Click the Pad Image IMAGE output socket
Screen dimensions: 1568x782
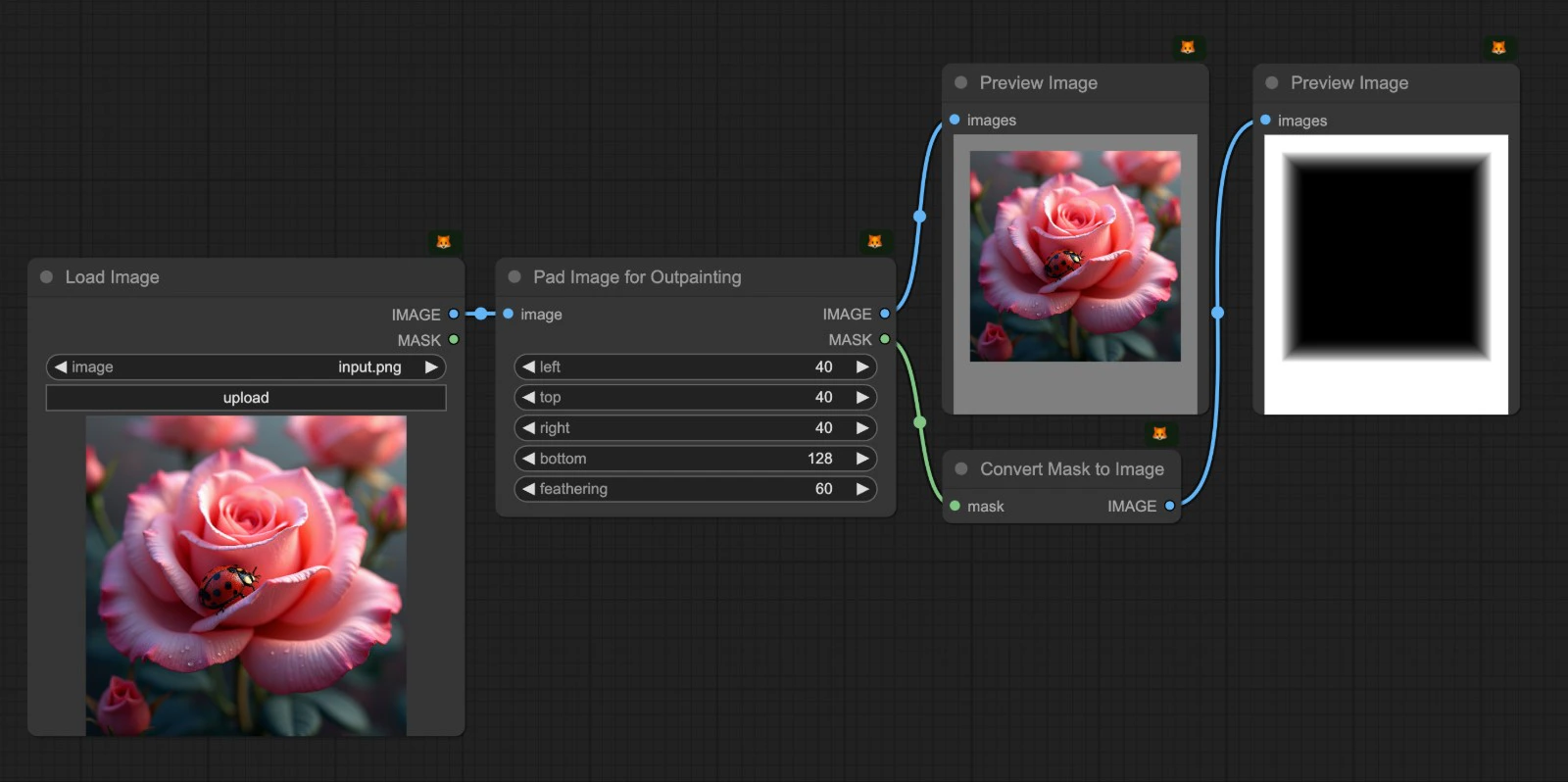coord(885,315)
